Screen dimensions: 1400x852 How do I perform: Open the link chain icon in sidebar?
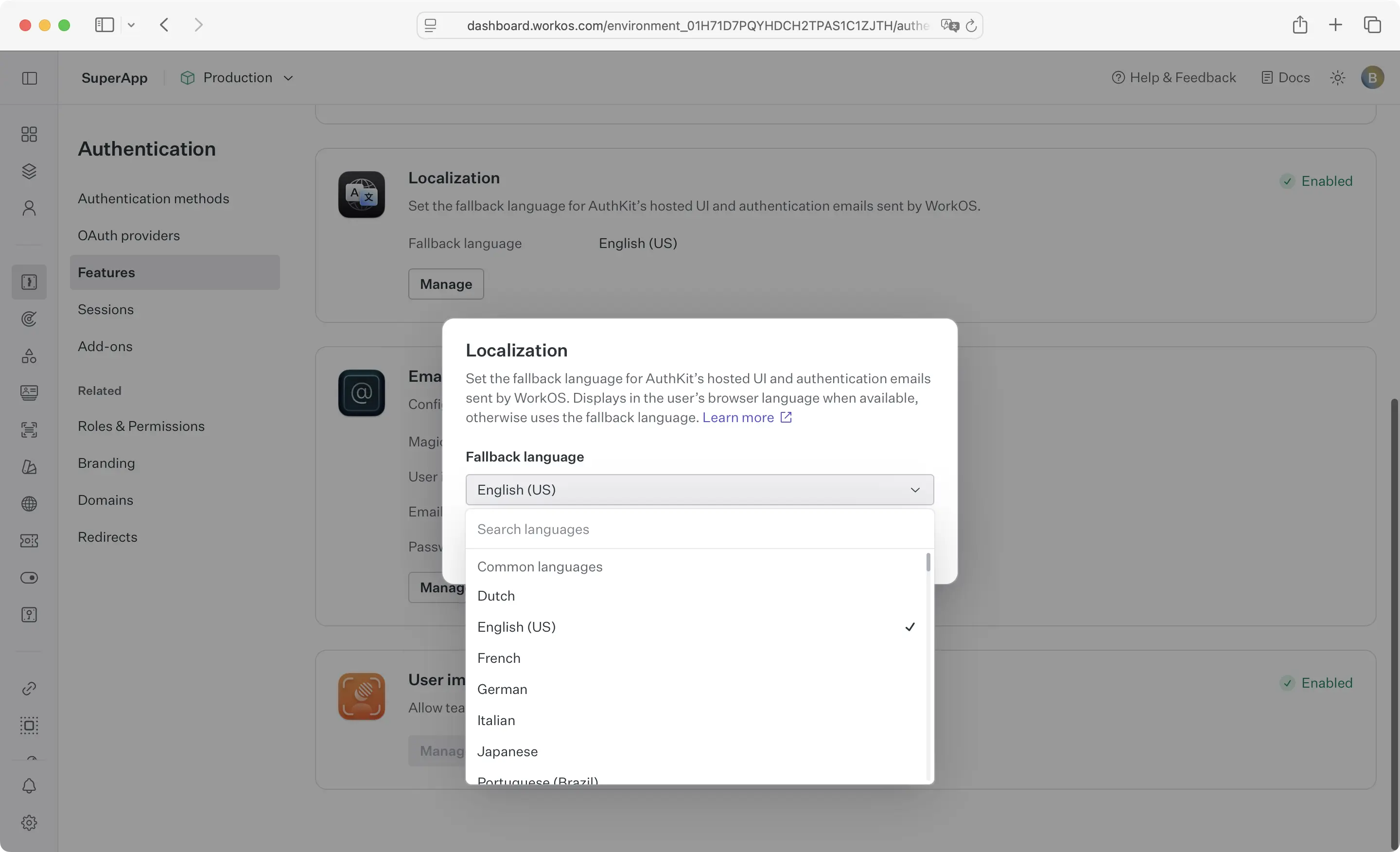(29, 688)
